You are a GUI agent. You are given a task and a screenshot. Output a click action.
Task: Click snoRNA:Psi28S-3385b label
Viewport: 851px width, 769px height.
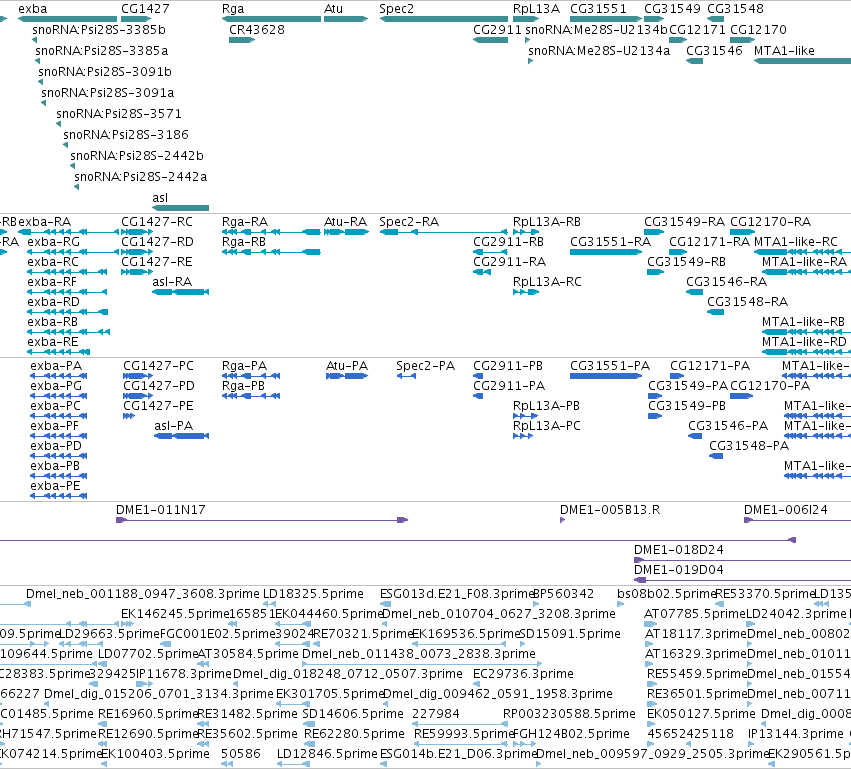(99, 30)
